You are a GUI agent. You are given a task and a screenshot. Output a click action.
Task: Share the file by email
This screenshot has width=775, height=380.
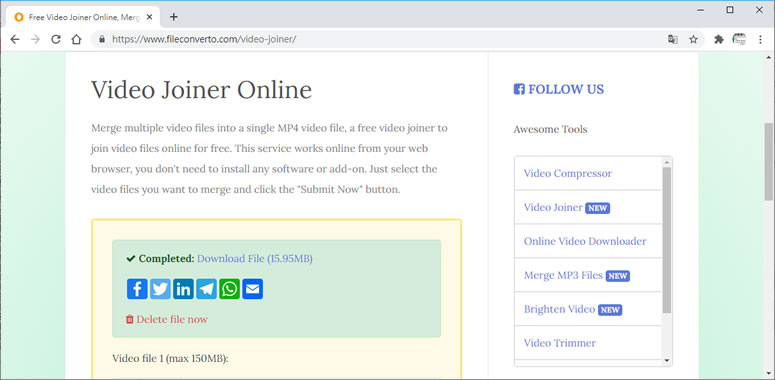tap(253, 289)
